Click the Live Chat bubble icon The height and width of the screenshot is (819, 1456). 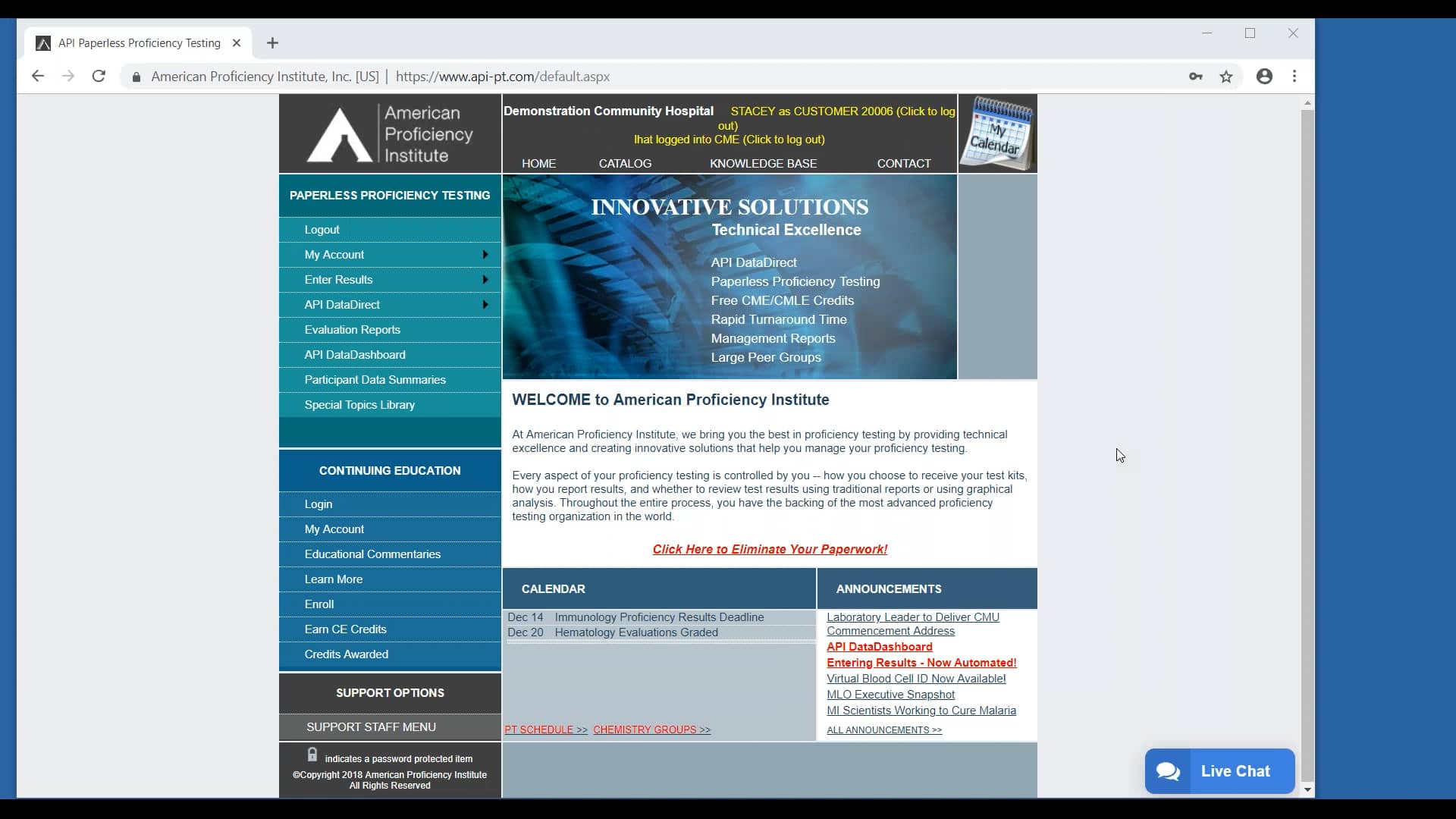1168,770
